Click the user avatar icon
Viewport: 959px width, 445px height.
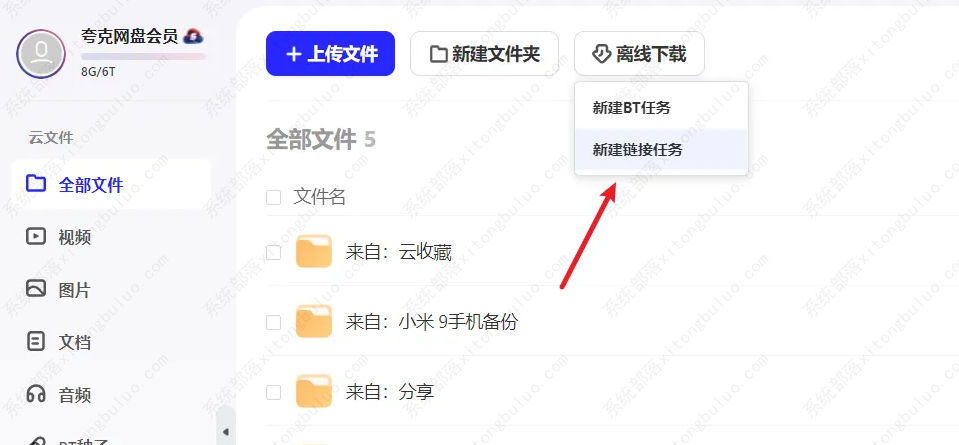41,54
